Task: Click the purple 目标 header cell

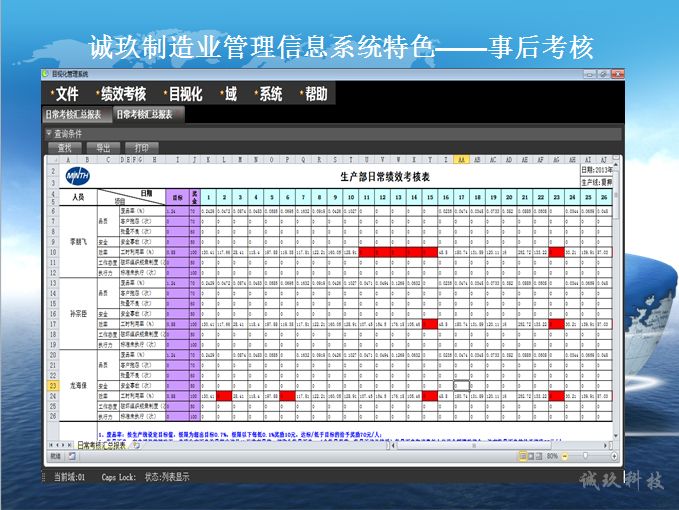Action: 178,197
